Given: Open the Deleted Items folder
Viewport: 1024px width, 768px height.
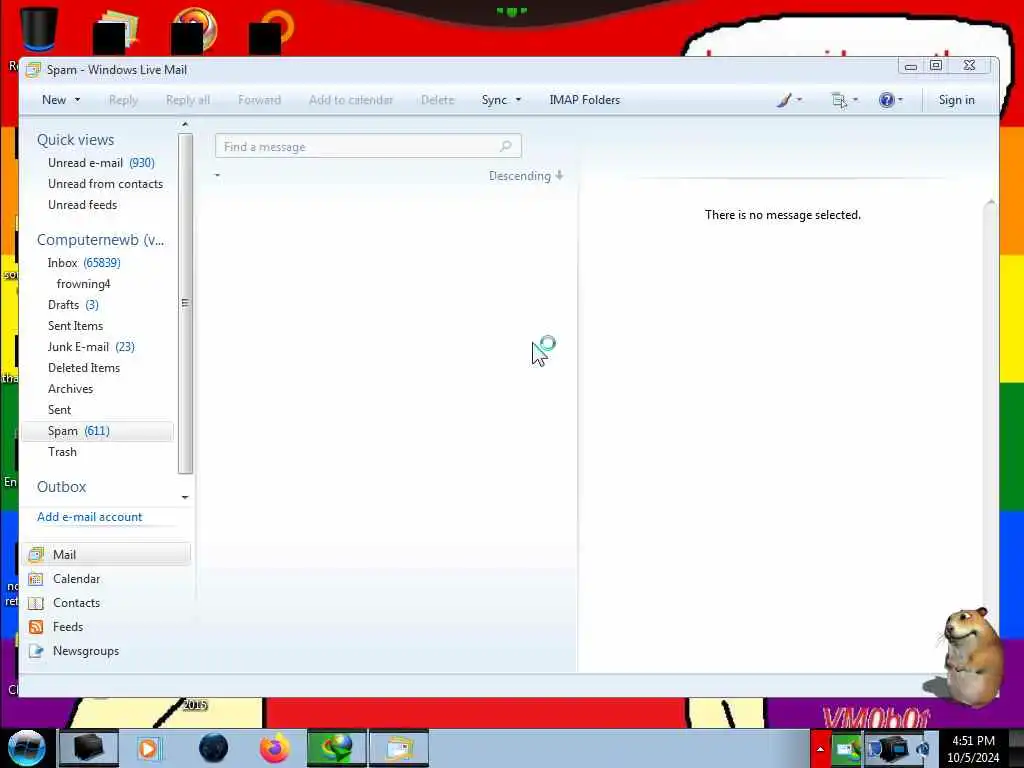Looking at the screenshot, I should tap(84, 368).
